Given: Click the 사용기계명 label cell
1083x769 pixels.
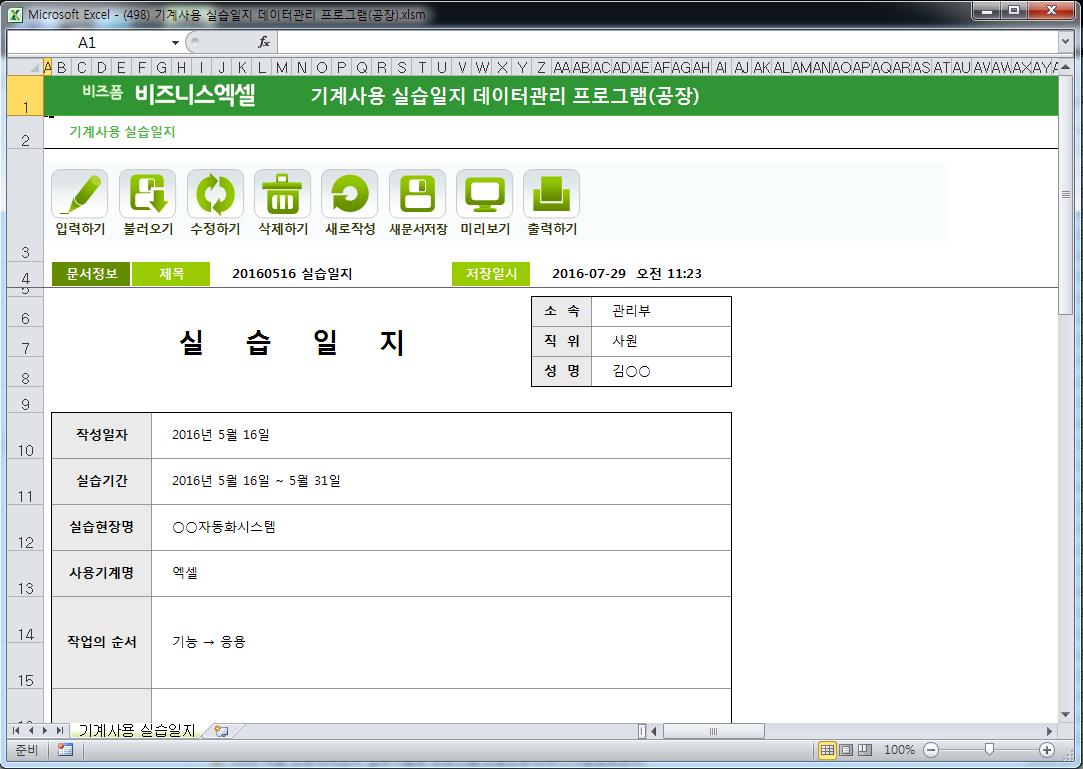Looking at the screenshot, I should tap(102, 573).
